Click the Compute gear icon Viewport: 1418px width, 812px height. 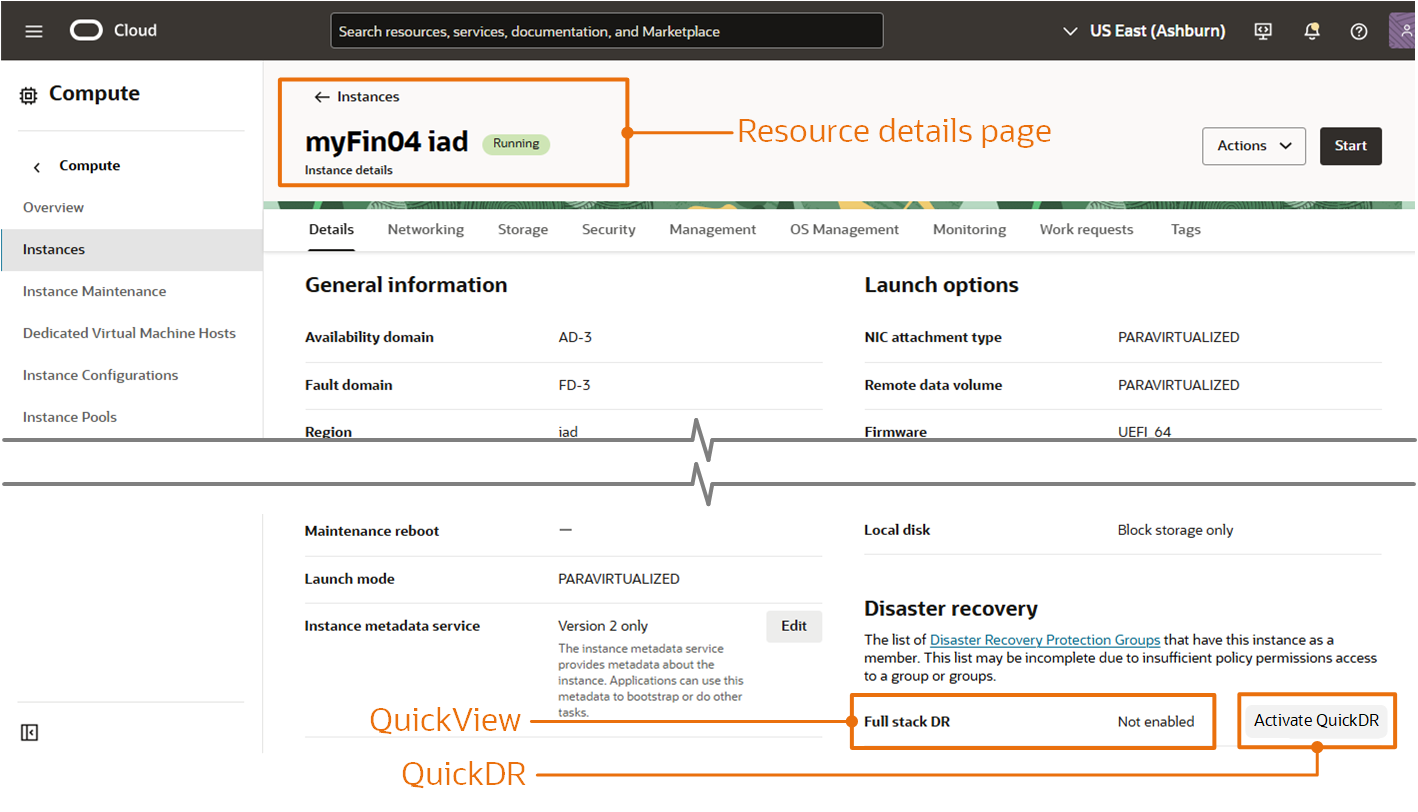point(27,93)
